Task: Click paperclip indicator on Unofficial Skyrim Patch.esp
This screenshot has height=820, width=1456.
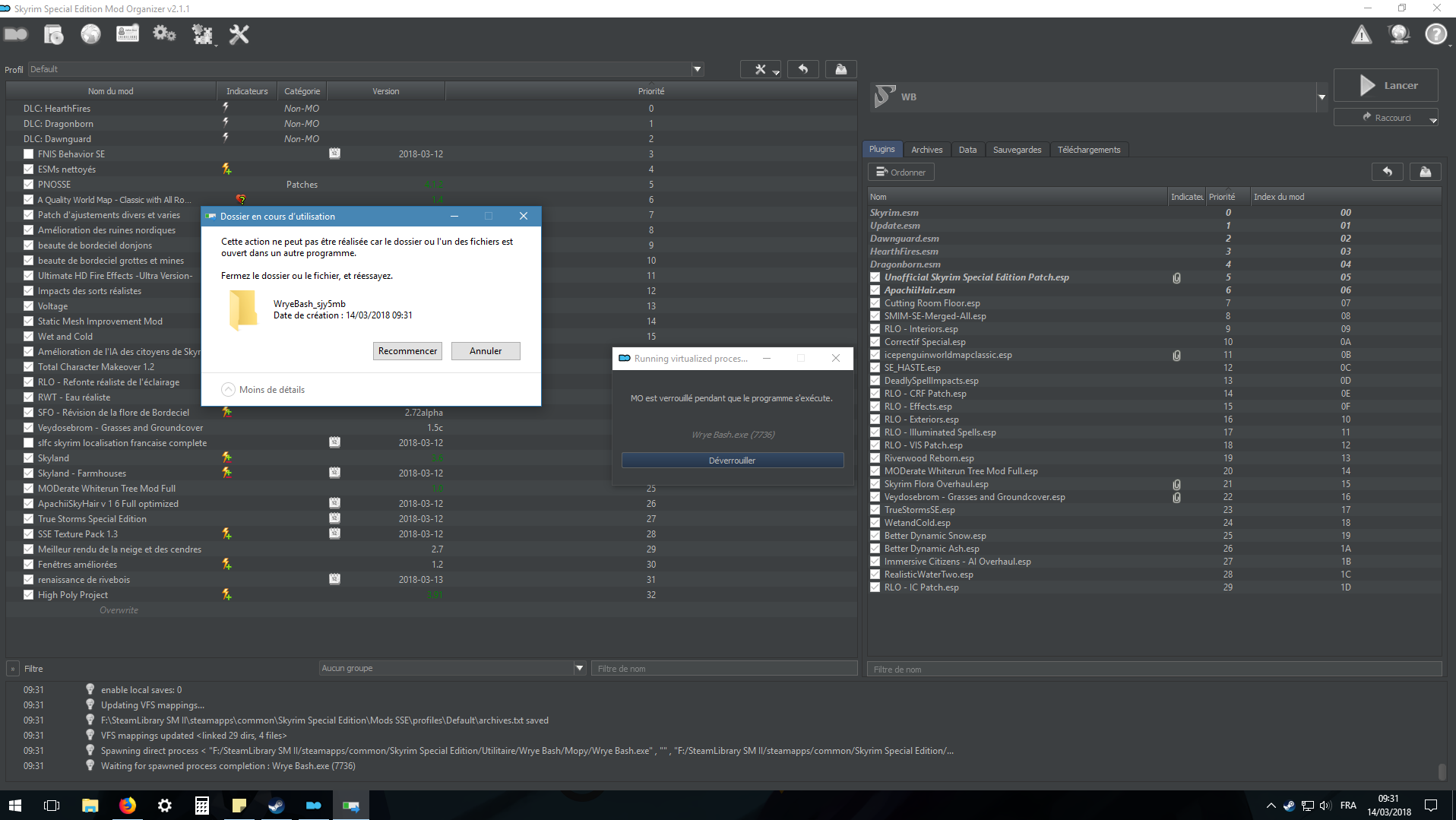Action: pyautogui.click(x=1176, y=277)
